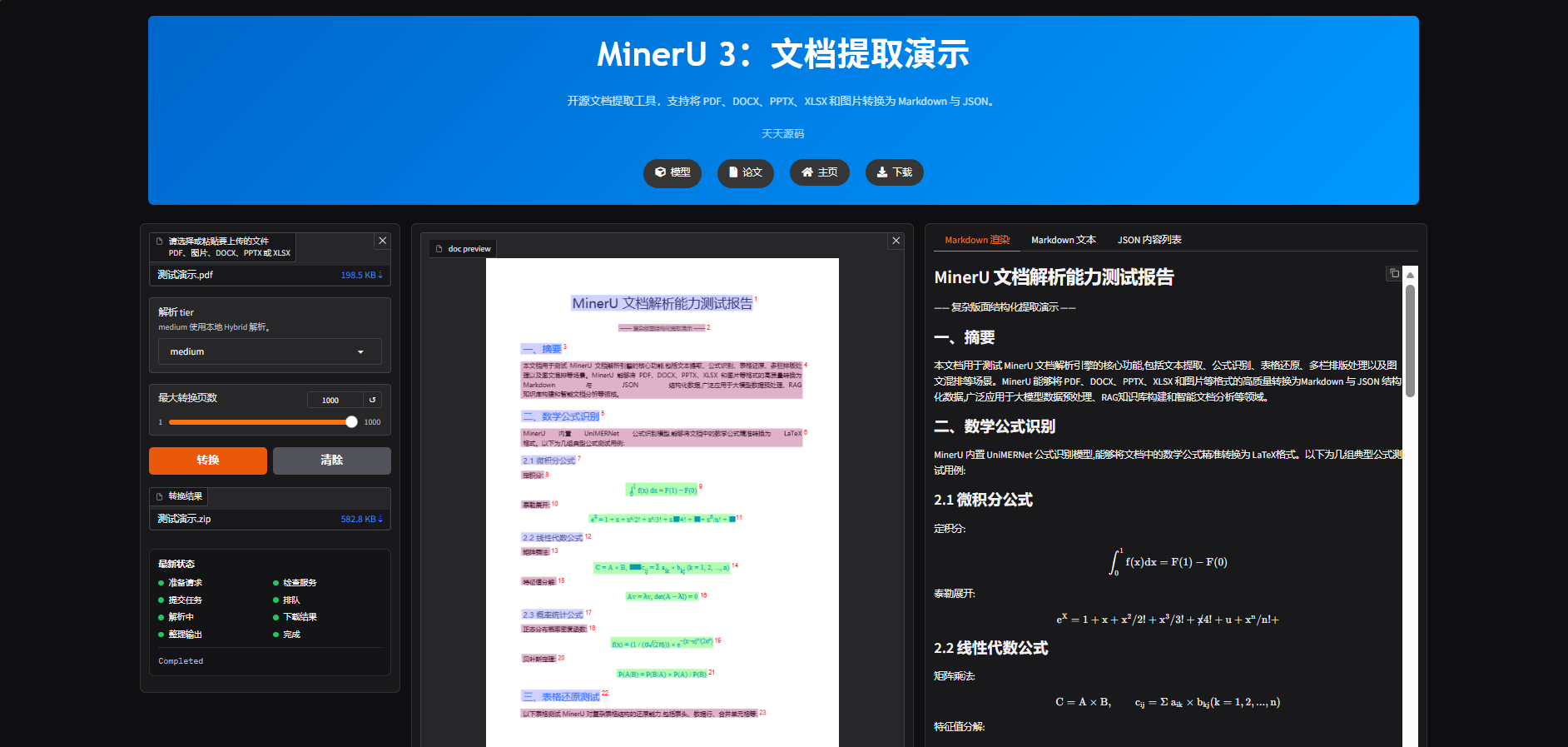Download 测试演示.zip via the 582.8 KB link

tap(362, 519)
